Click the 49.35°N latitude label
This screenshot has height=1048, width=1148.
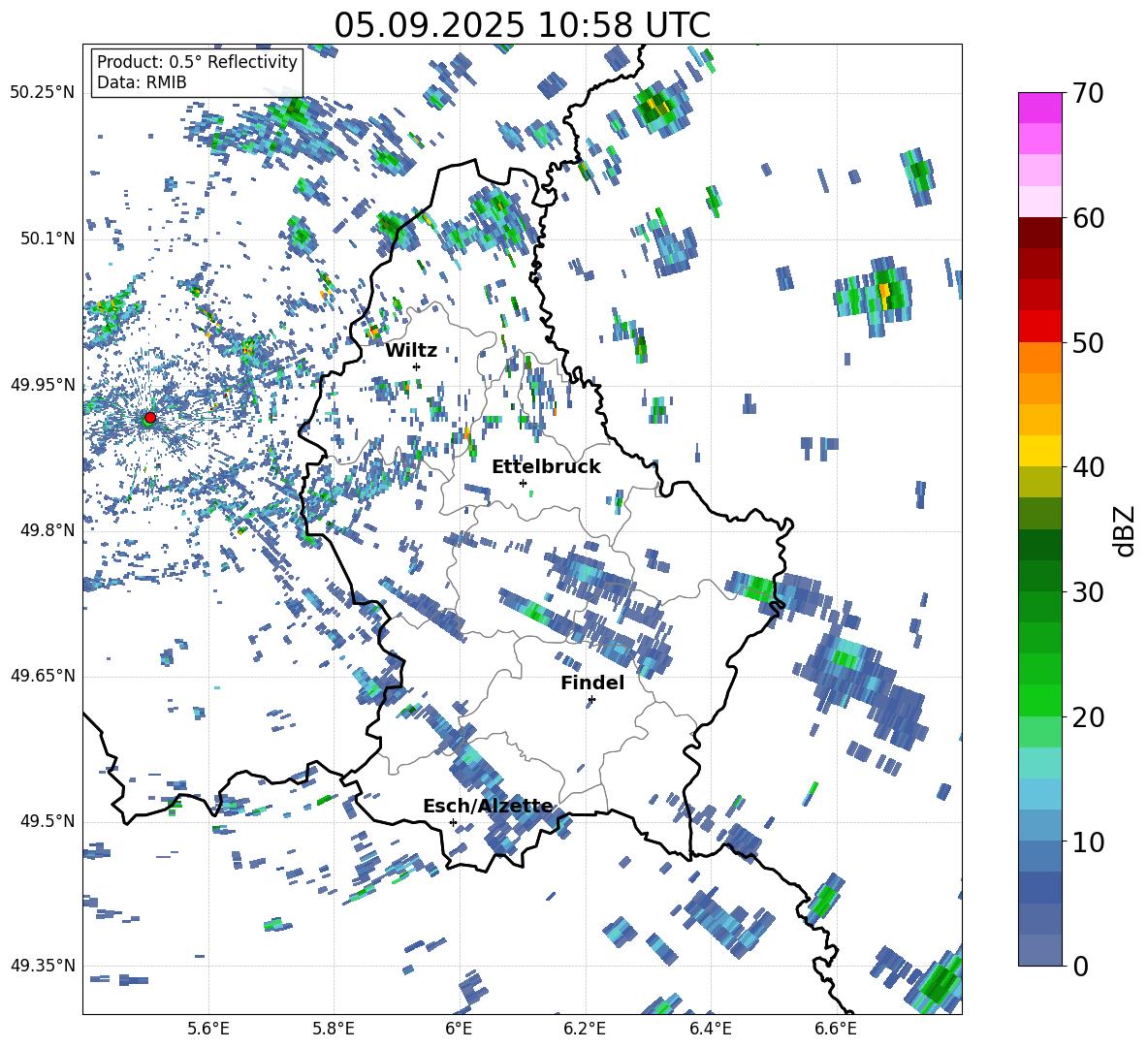(43, 966)
